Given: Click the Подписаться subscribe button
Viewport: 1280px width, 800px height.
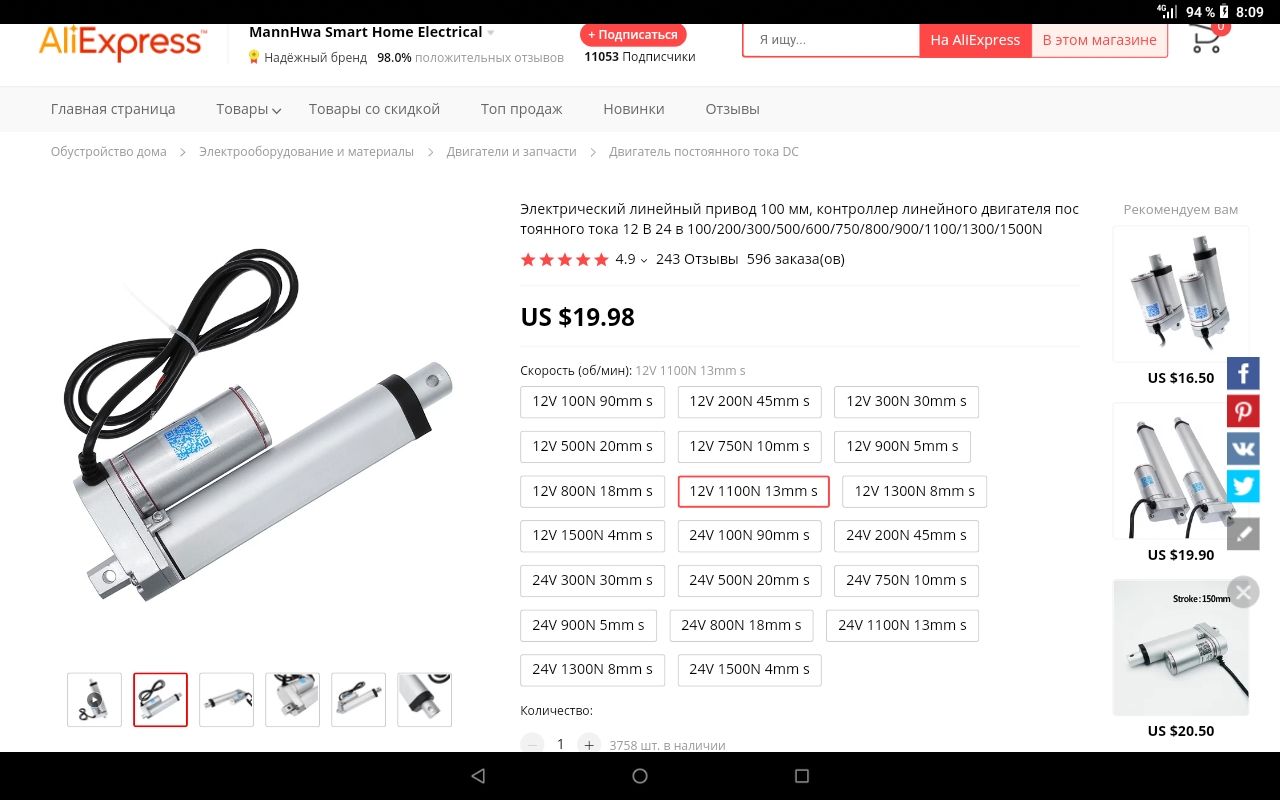Looking at the screenshot, I should 633,35.
